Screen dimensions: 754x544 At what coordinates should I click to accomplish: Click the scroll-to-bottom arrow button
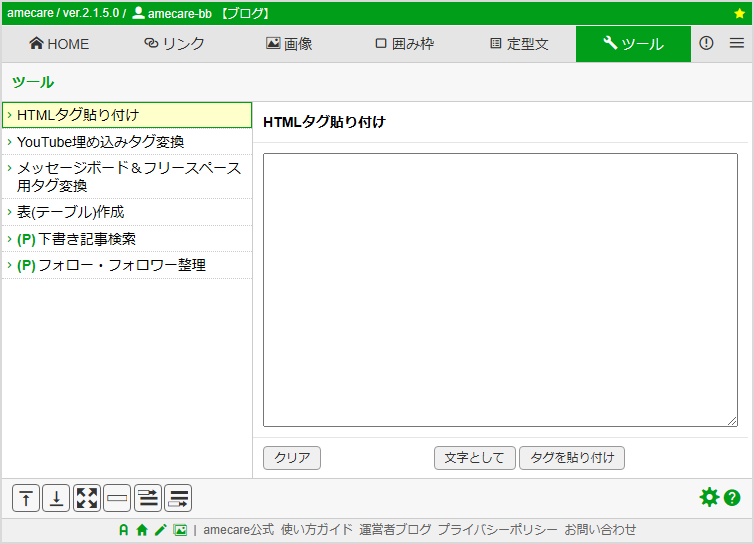point(57,498)
